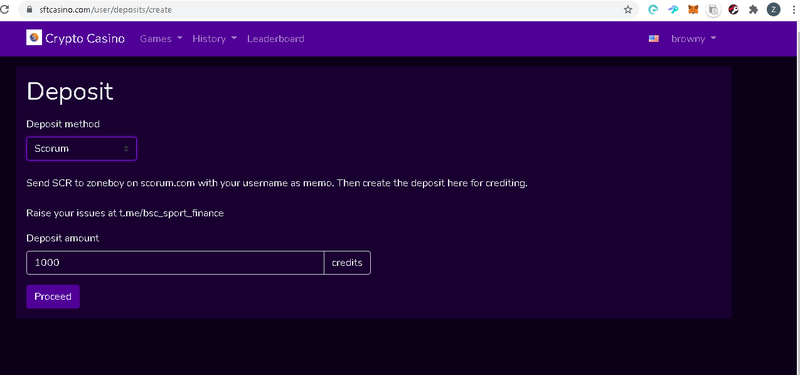Click the lock icon in the address bar
Image resolution: width=800 pixels, height=375 pixels.
pyautogui.click(x=29, y=10)
